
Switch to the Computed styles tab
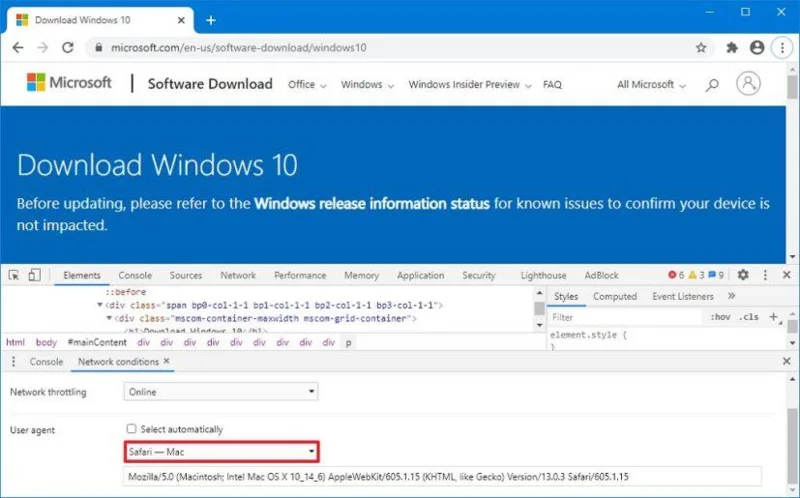coord(615,296)
